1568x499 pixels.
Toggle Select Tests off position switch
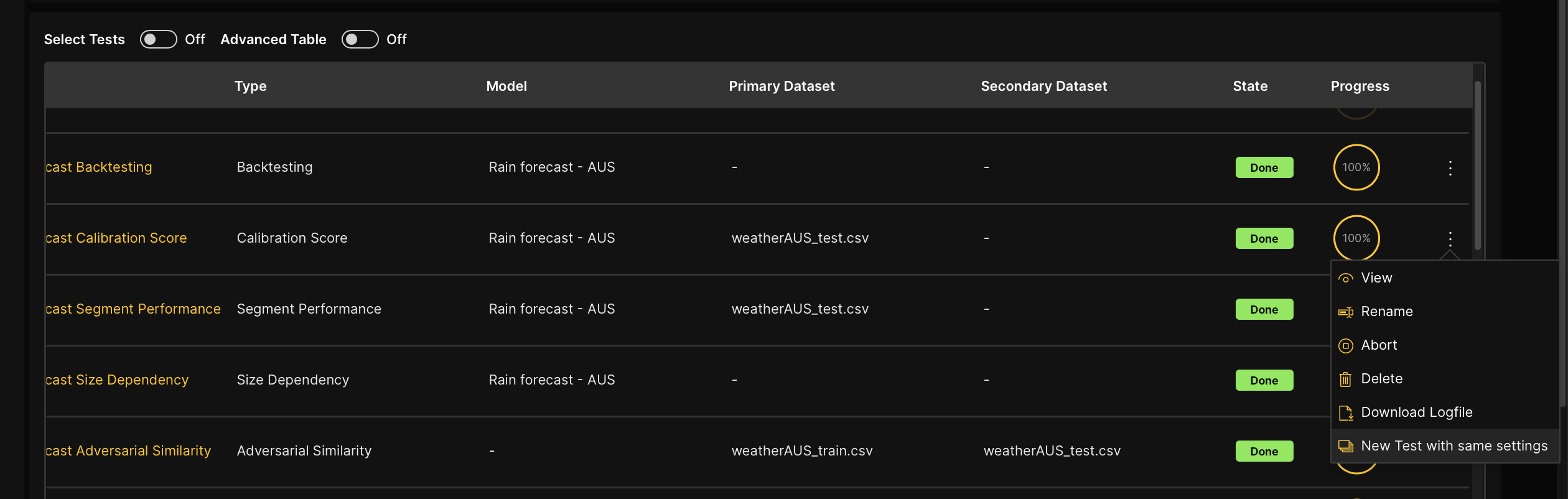pos(157,39)
